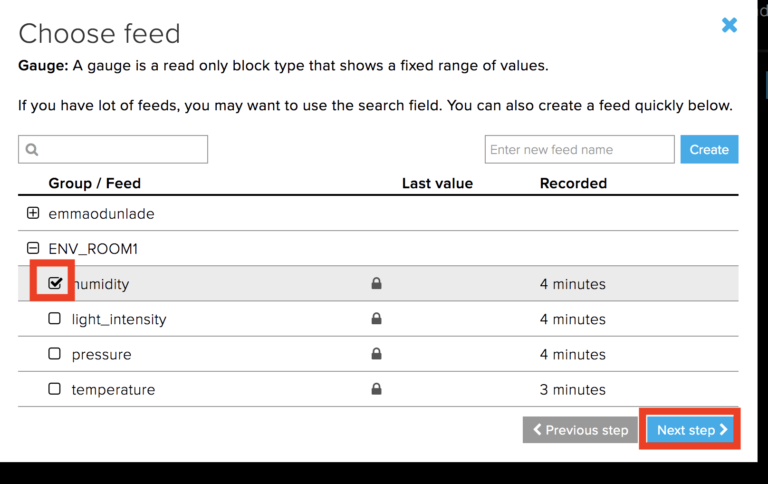Click the Enter new feed name field
The height and width of the screenshot is (484, 768).
pos(579,150)
